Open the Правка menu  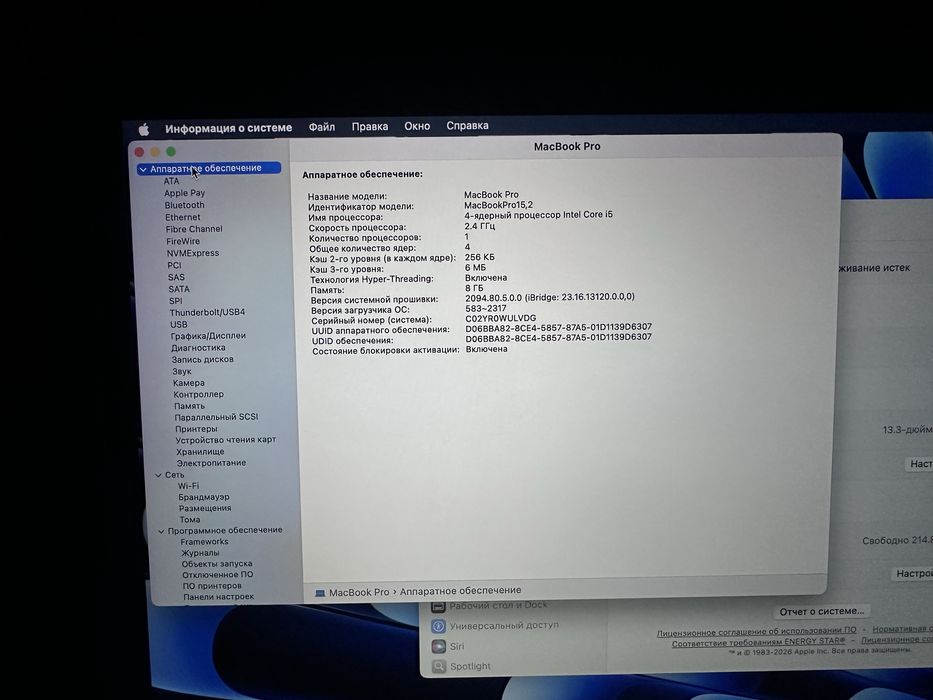370,126
